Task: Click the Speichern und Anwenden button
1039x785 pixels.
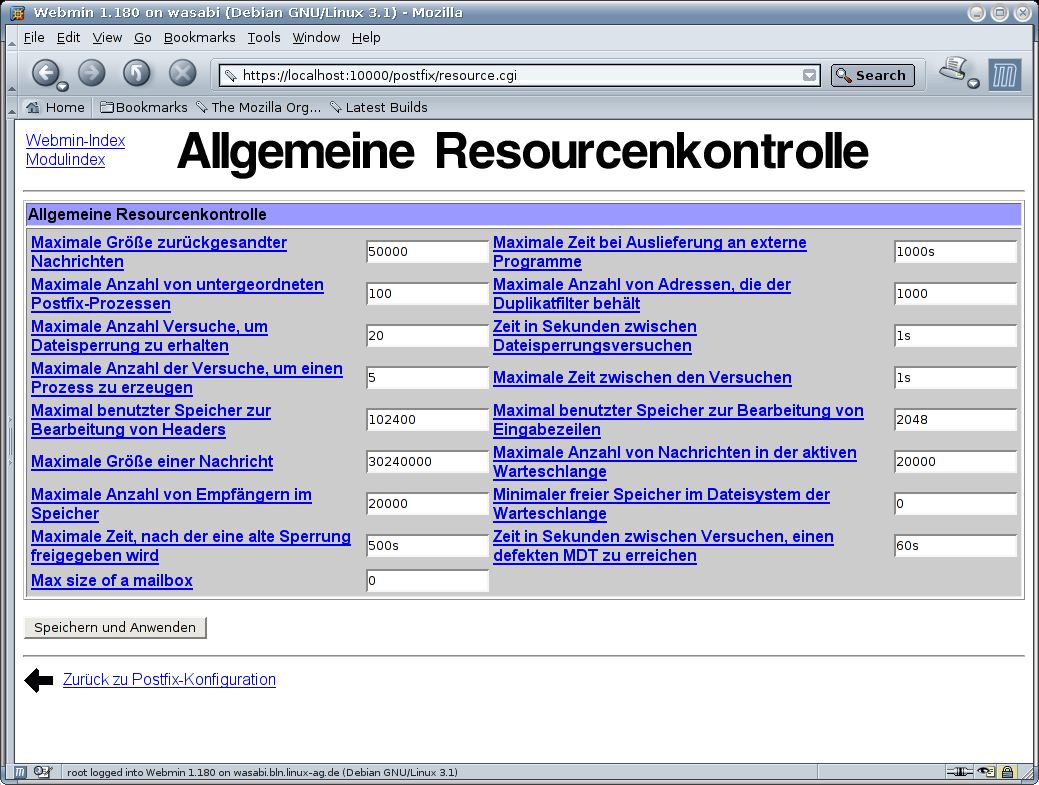Action: (115, 627)
